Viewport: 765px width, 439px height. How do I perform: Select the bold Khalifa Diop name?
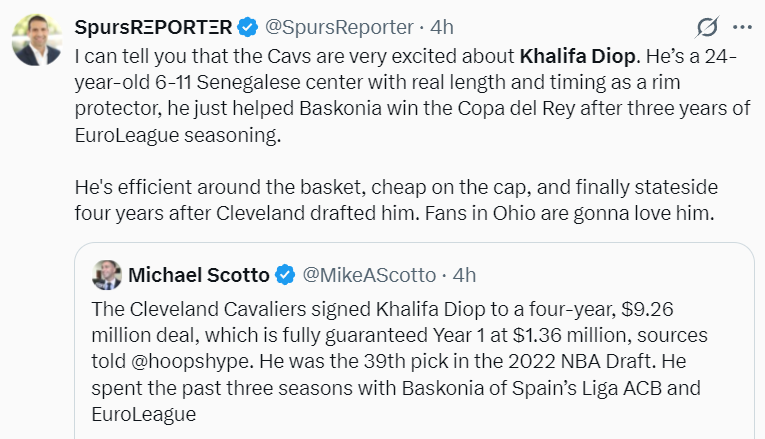(578, 57)
